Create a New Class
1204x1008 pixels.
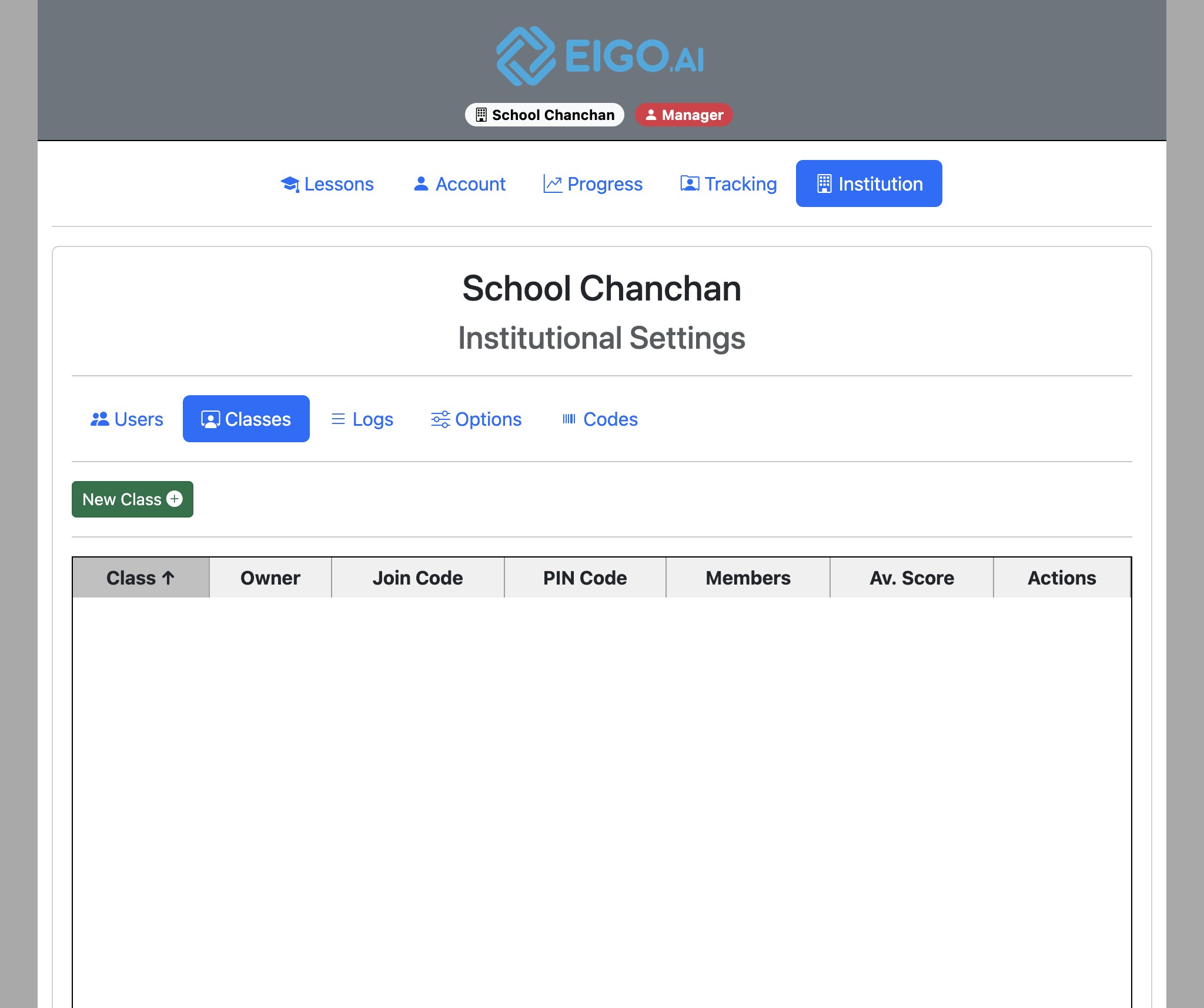point(132,499)
